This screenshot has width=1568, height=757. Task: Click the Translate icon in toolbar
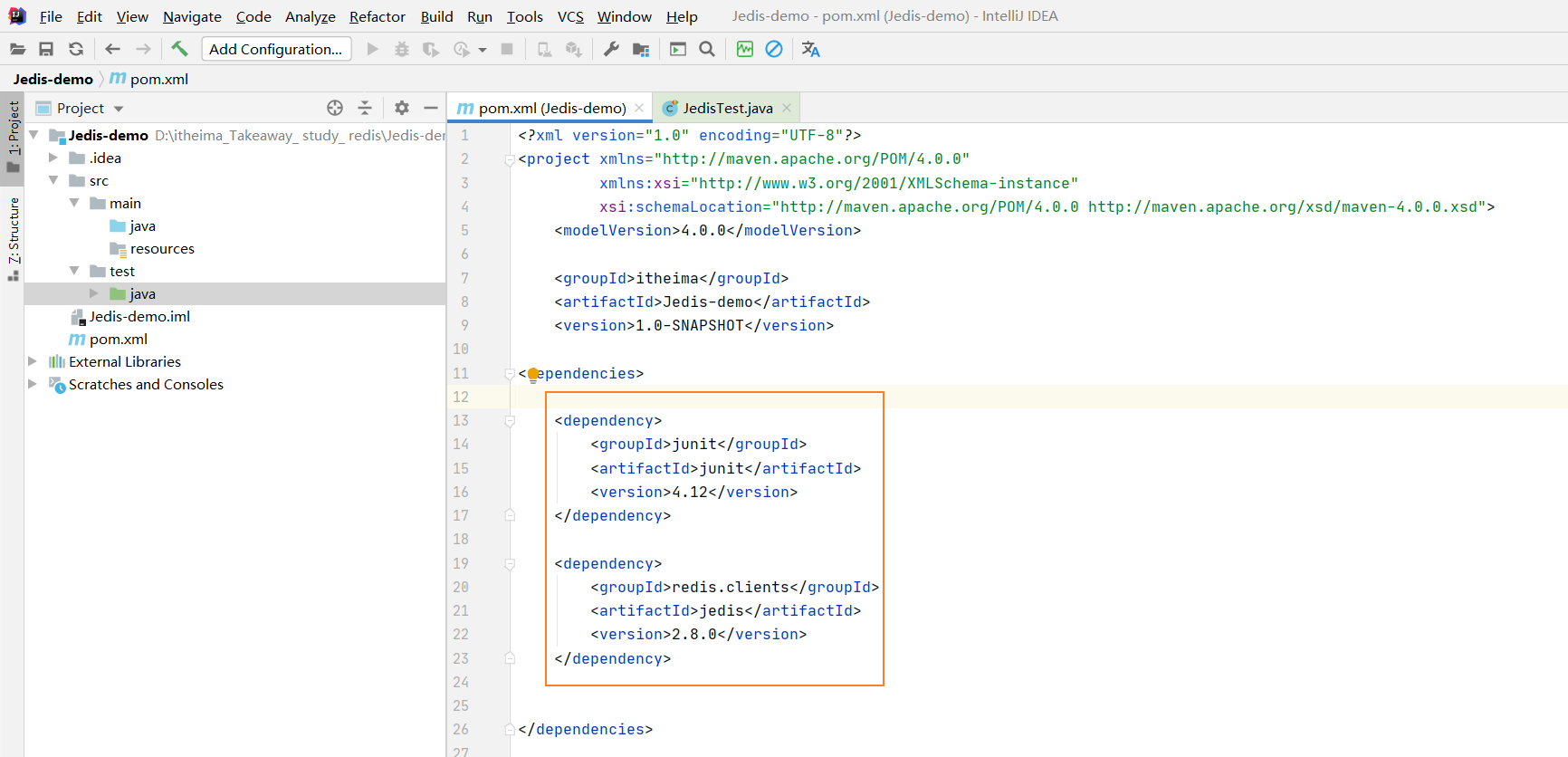[x=811, y=49]
